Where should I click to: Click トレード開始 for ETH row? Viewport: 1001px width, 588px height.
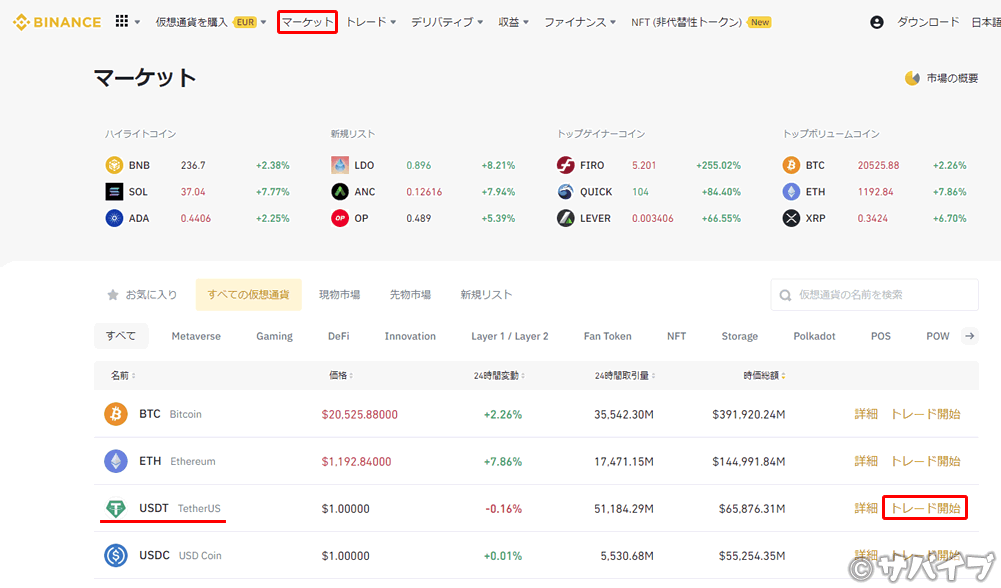coord(925,461)
